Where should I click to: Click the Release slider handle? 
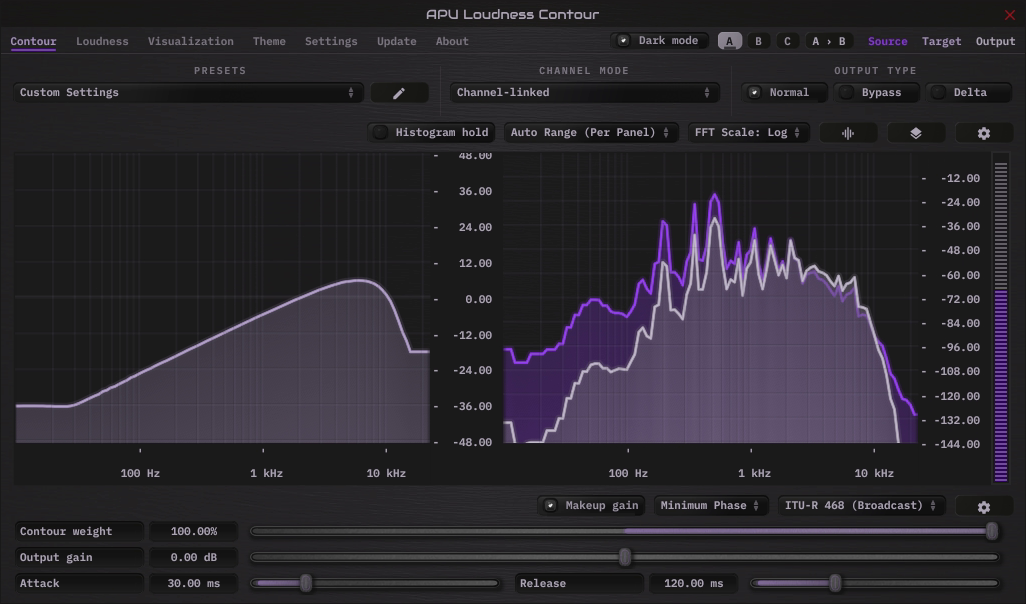(835, 583)
